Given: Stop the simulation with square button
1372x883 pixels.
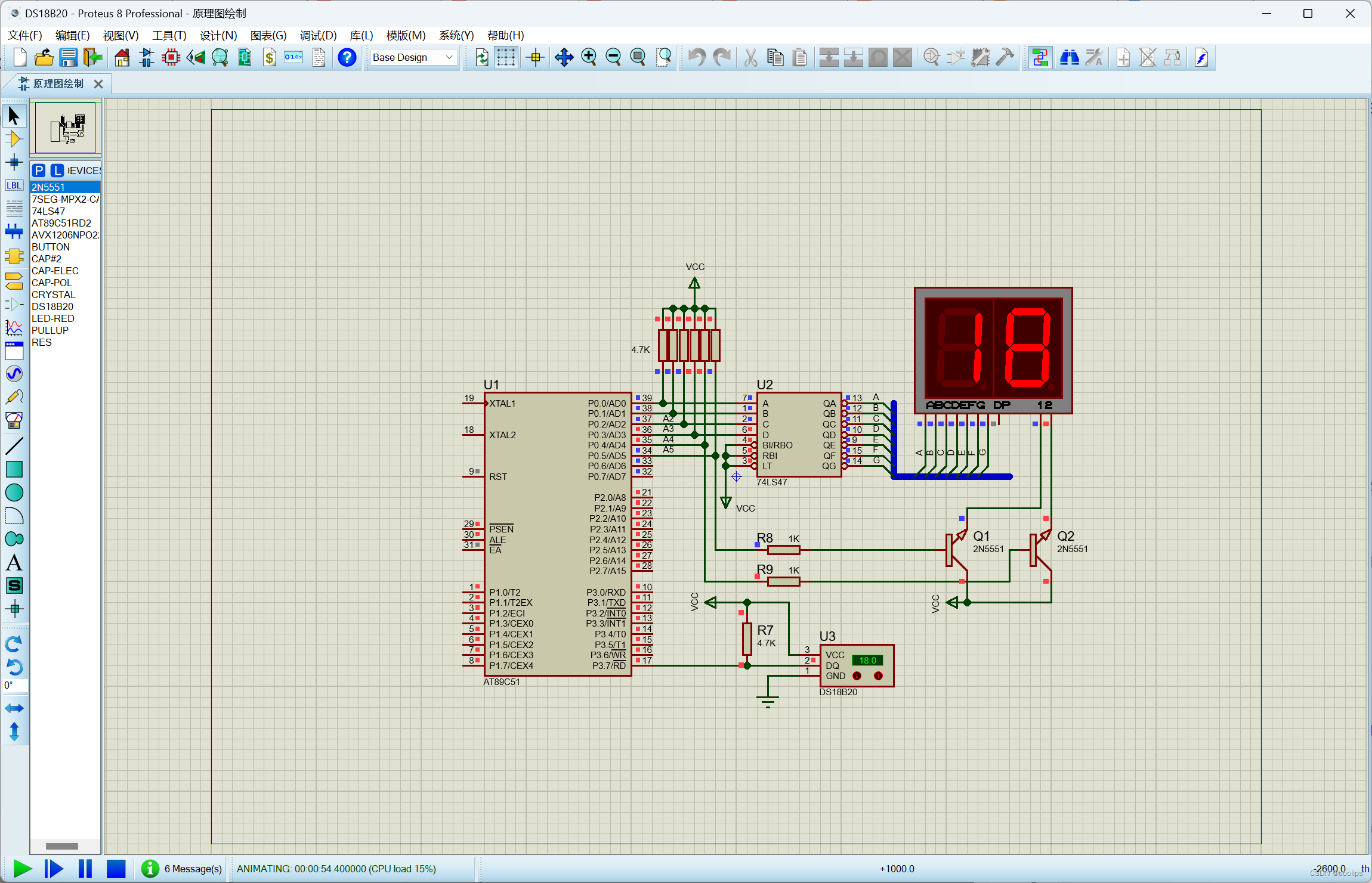Looking at the screenshot, I should (x=116, y=869).
